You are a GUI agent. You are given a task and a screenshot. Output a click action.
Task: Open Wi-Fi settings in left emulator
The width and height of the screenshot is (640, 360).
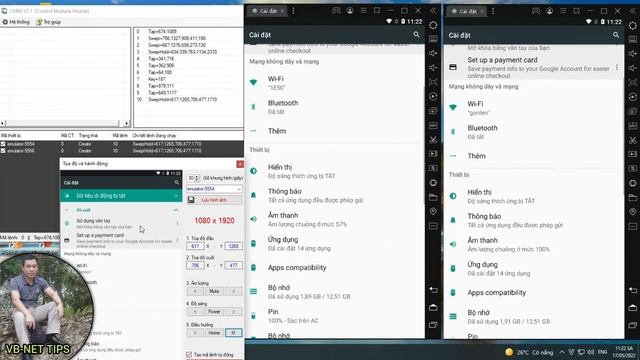(335, 82)
